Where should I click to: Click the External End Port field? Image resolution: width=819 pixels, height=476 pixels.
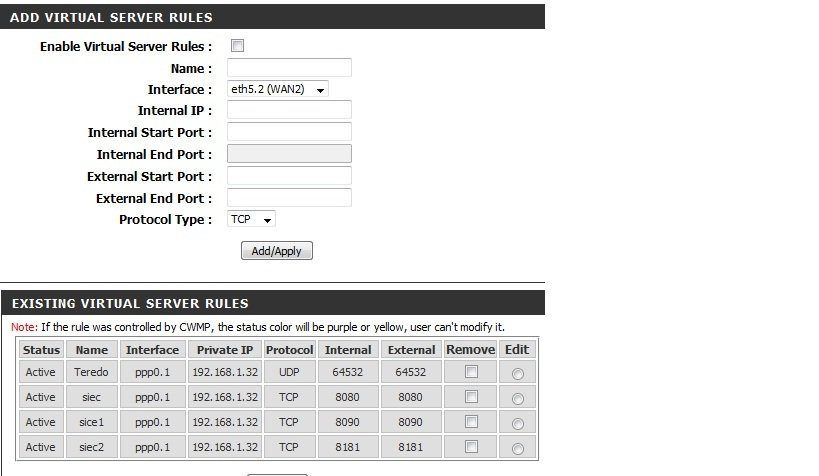pyautogui.click(x=289, y=198)
